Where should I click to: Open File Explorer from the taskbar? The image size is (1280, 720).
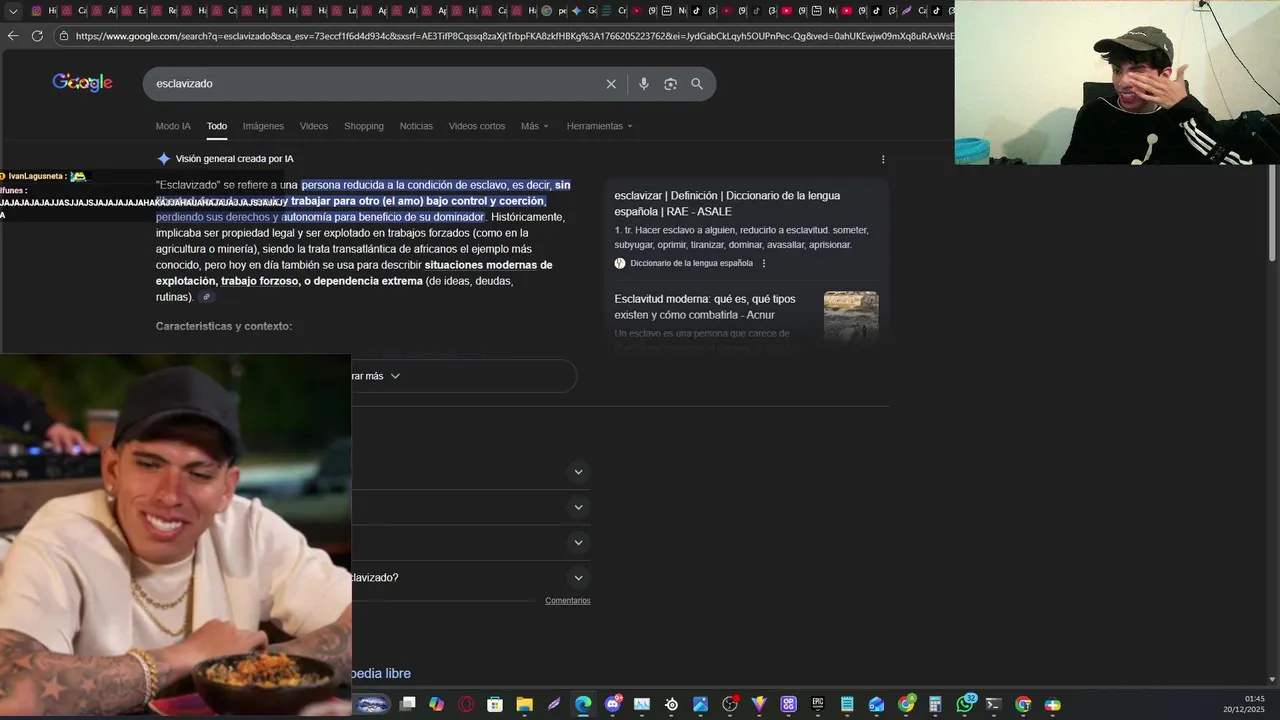(524, 704)
